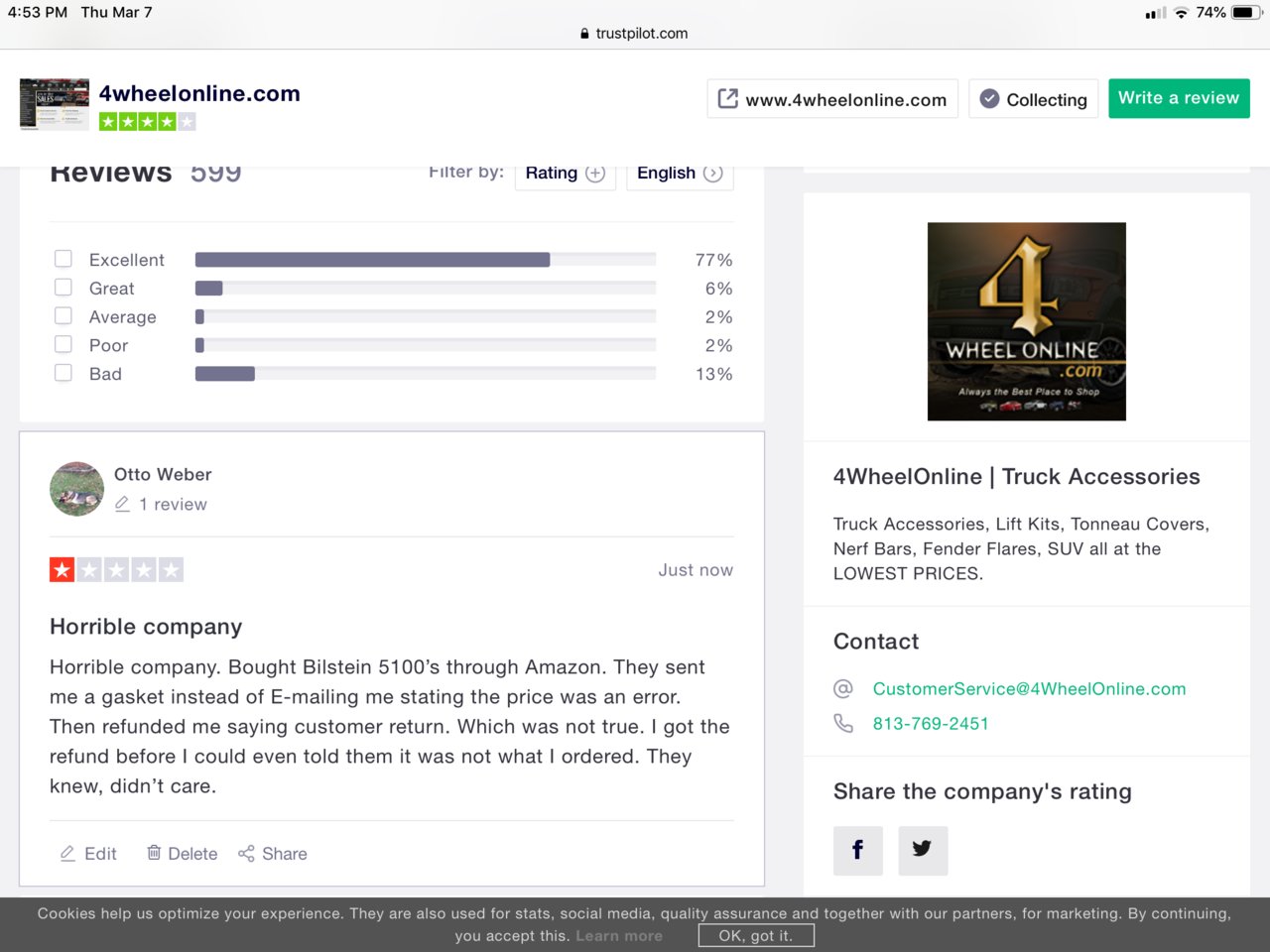Delete the Horrible company review

(x=182, y=854)
